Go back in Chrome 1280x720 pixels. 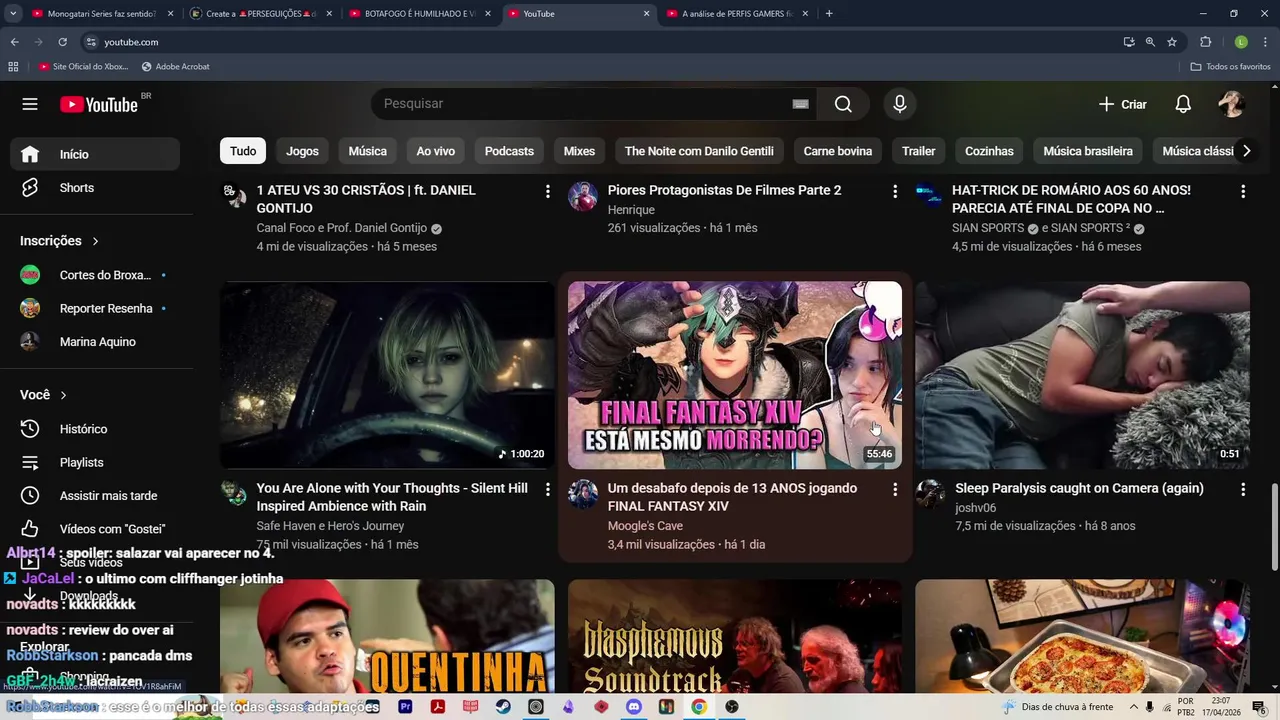point(14,42)
